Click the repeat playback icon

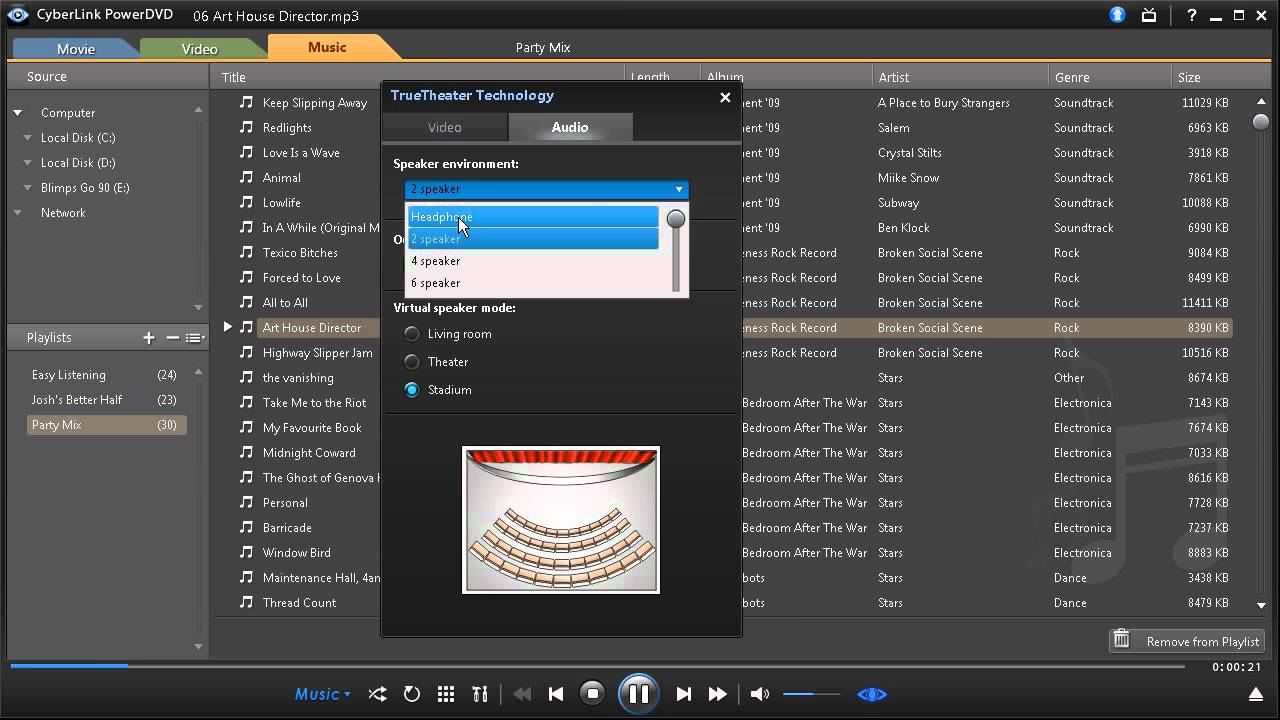click(x=411, y=694)
